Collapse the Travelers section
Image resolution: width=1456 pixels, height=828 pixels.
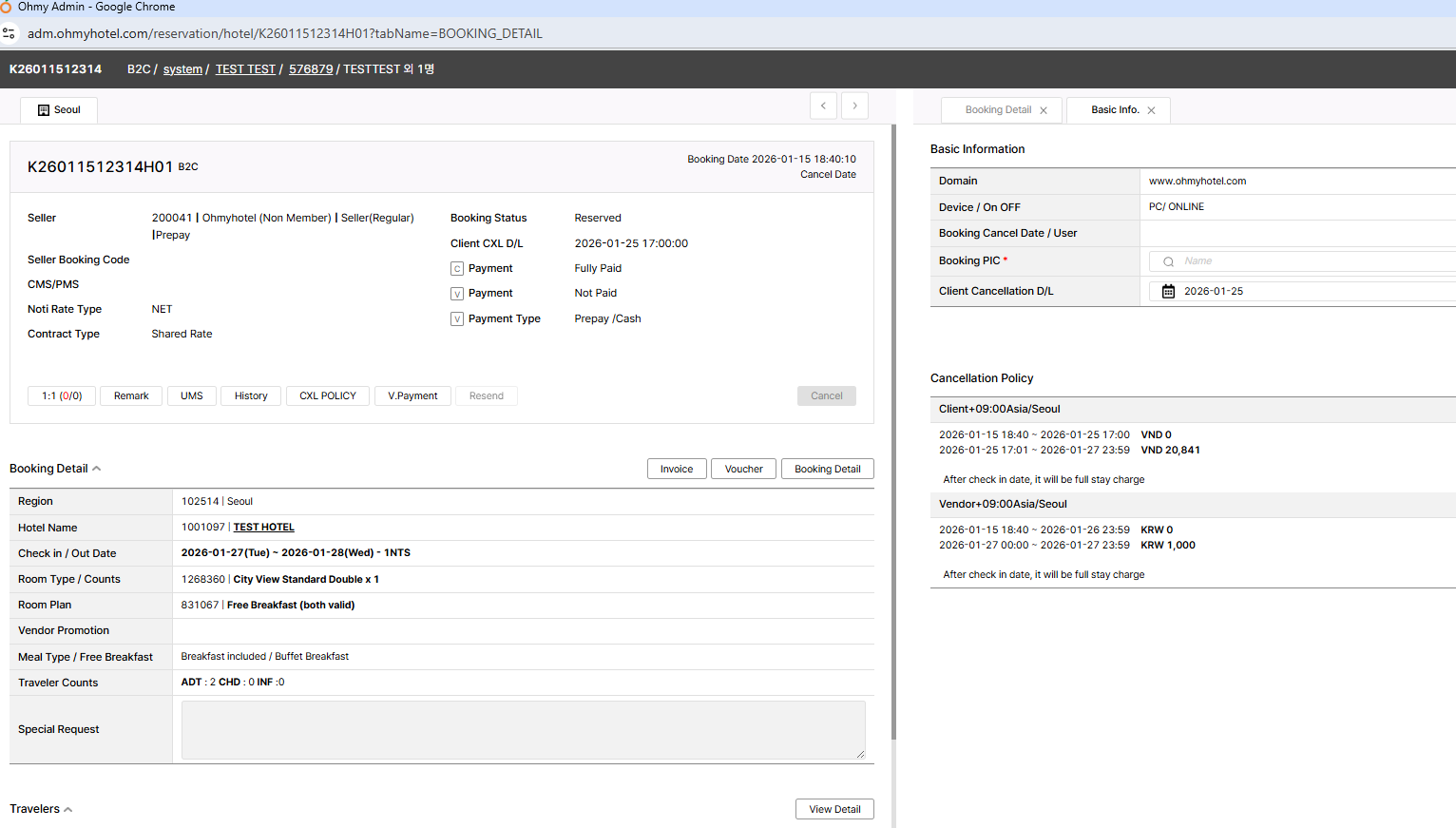(68, 810)
